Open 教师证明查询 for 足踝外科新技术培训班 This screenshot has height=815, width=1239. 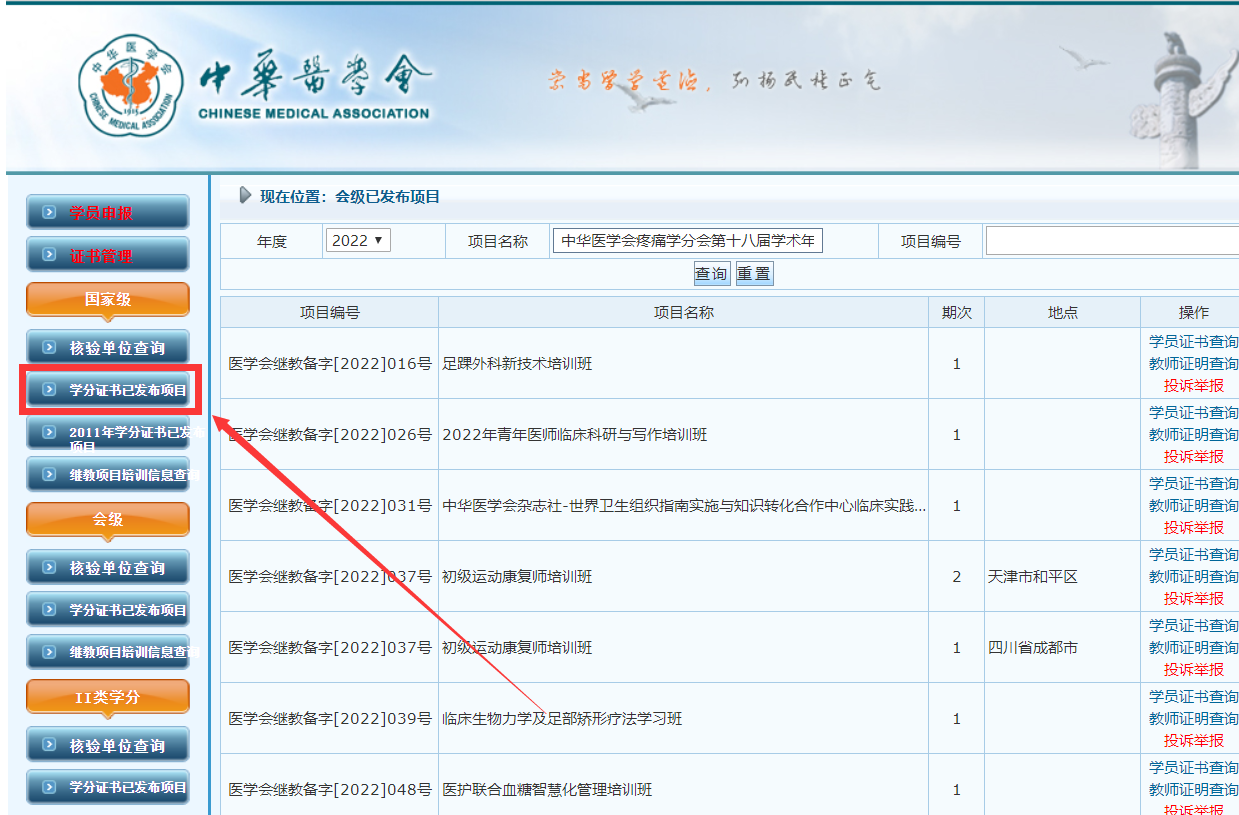[1193, 364]
